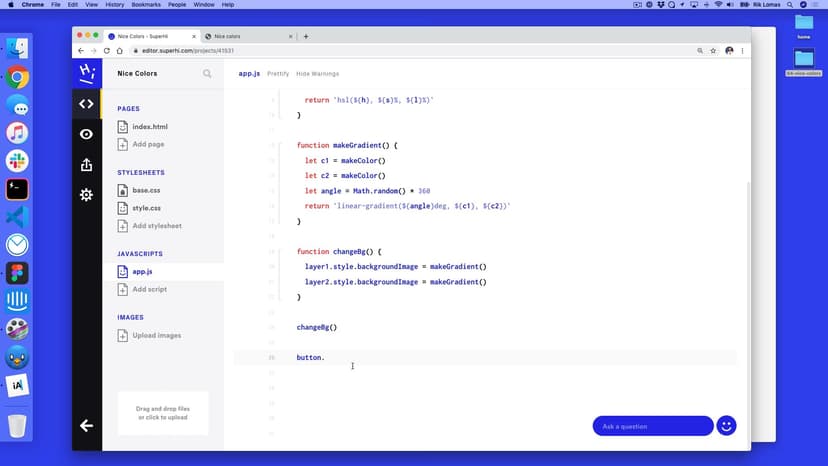Click the SuperHi logo icon
Viewport: 828px width, 466px height.
coord(86,73)
